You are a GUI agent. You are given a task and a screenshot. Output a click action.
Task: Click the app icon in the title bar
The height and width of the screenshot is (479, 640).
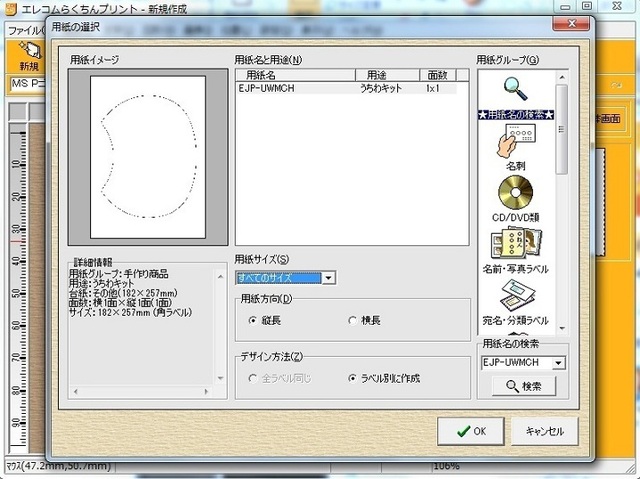(x=10, y=9)
